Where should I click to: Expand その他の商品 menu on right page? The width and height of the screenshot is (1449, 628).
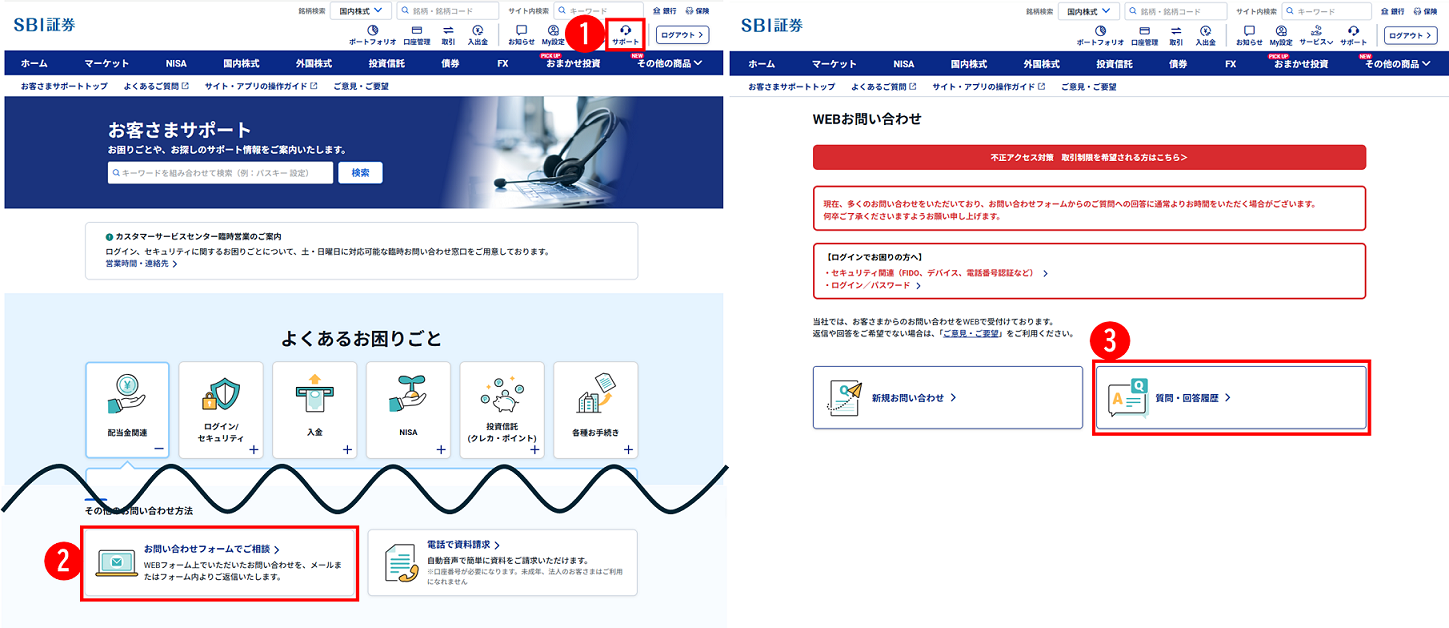1397,63
